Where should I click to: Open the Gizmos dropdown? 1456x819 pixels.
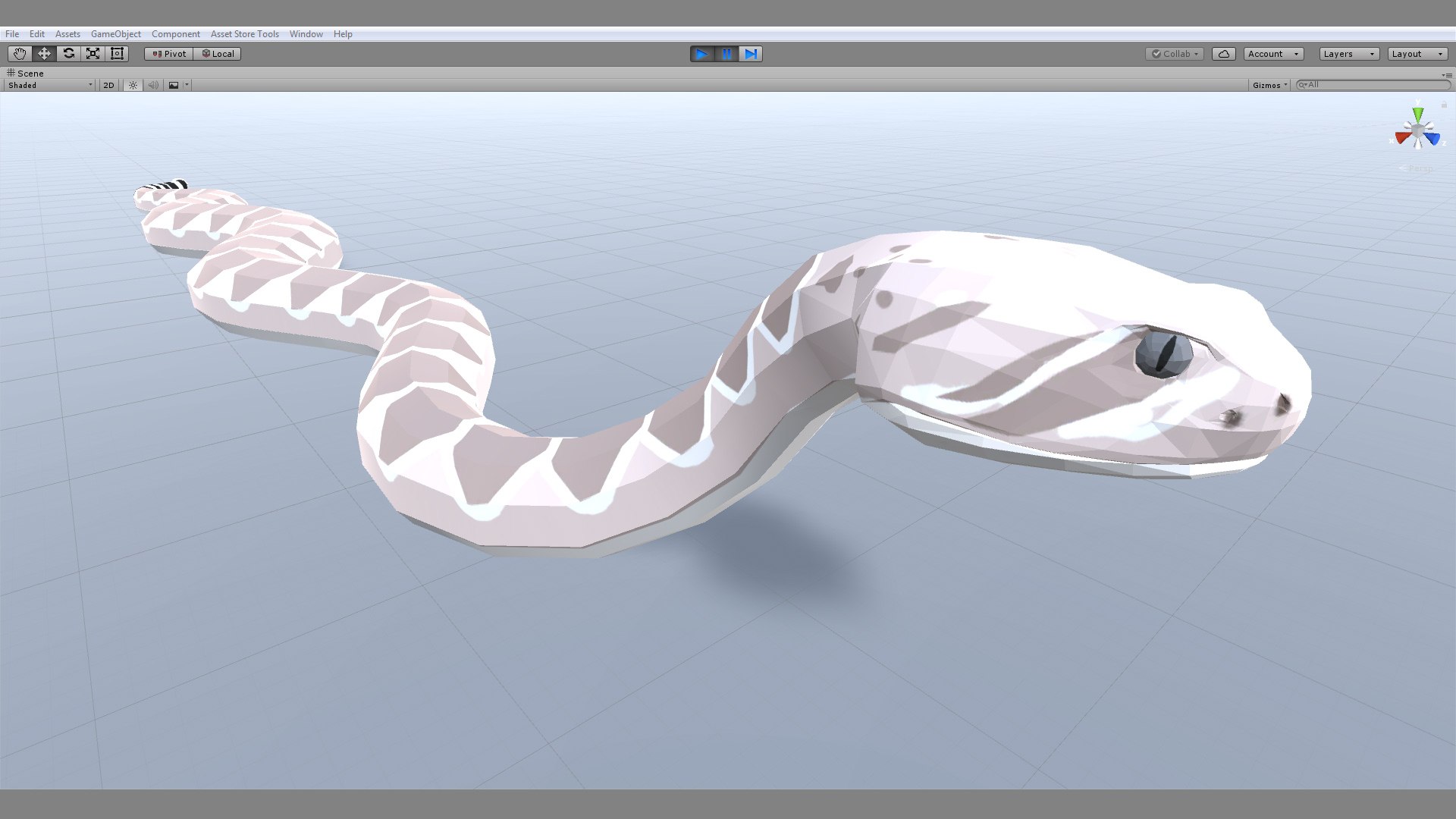click(x=1269, y=85)
